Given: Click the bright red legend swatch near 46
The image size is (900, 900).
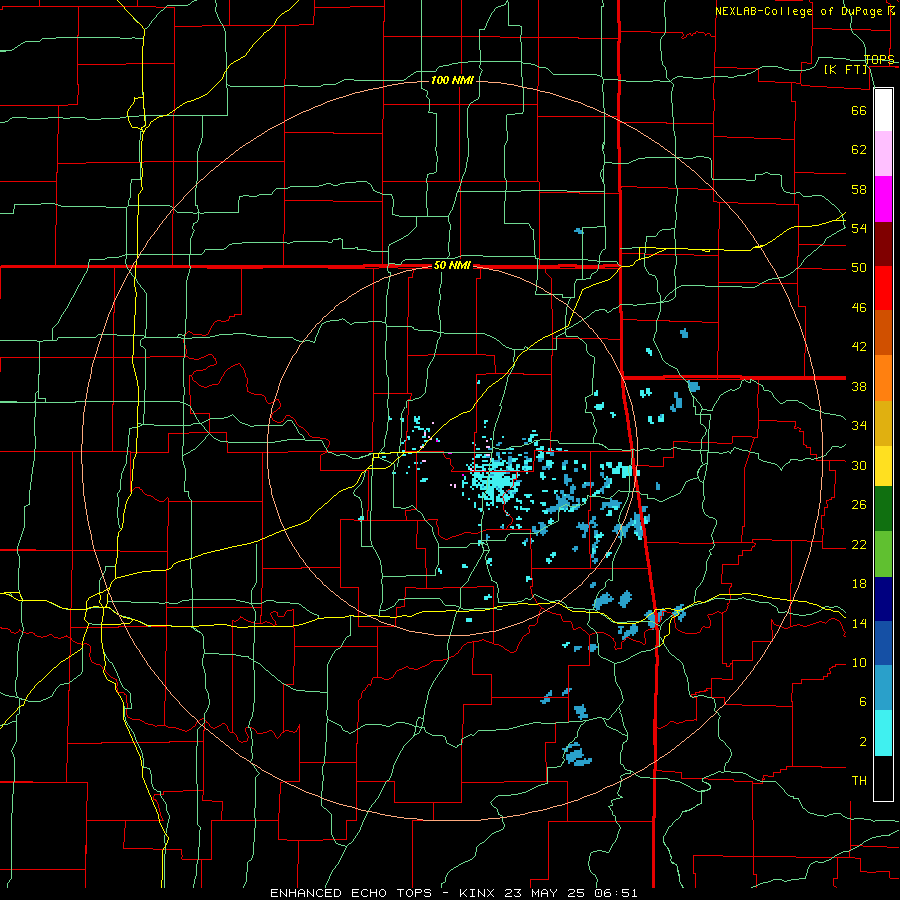Looking at the screenshot, I should click(883, 289).
